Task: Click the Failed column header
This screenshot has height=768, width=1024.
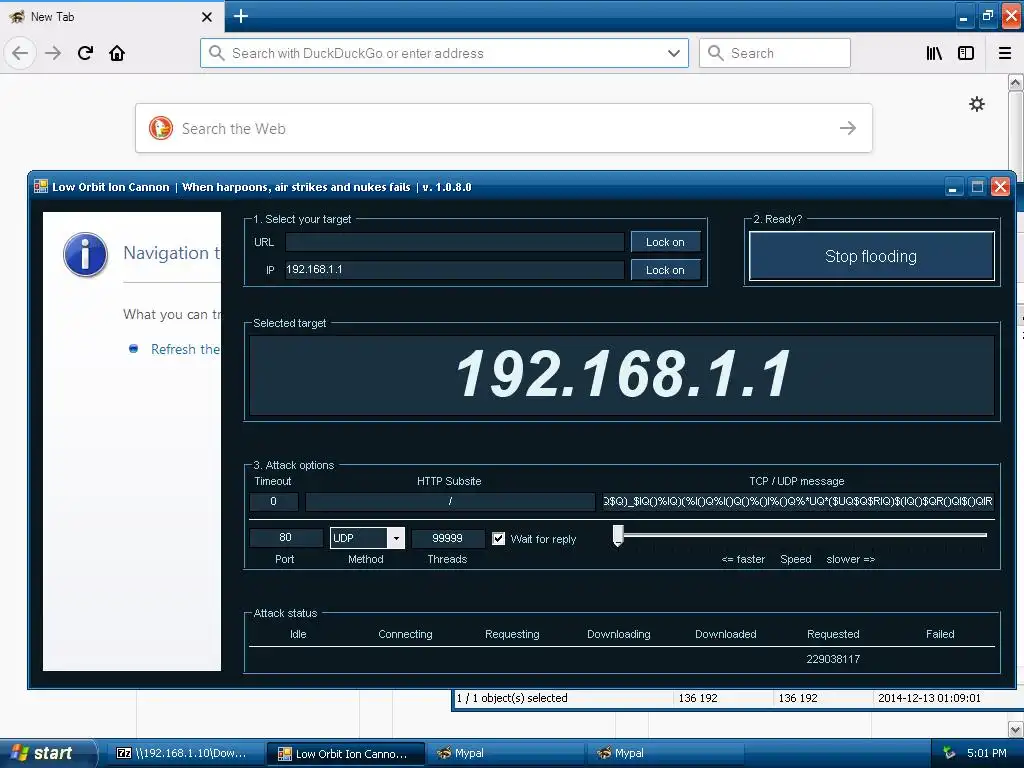Action: pos(940,634)
